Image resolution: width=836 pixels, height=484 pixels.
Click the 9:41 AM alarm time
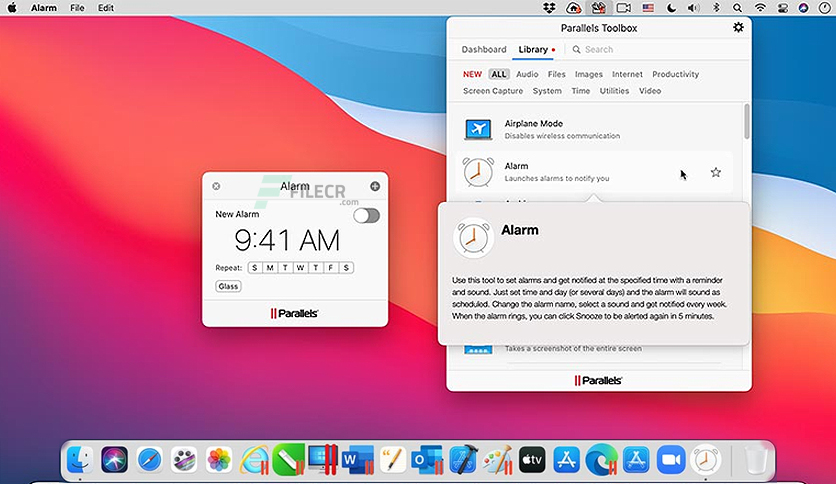point(287,240)
